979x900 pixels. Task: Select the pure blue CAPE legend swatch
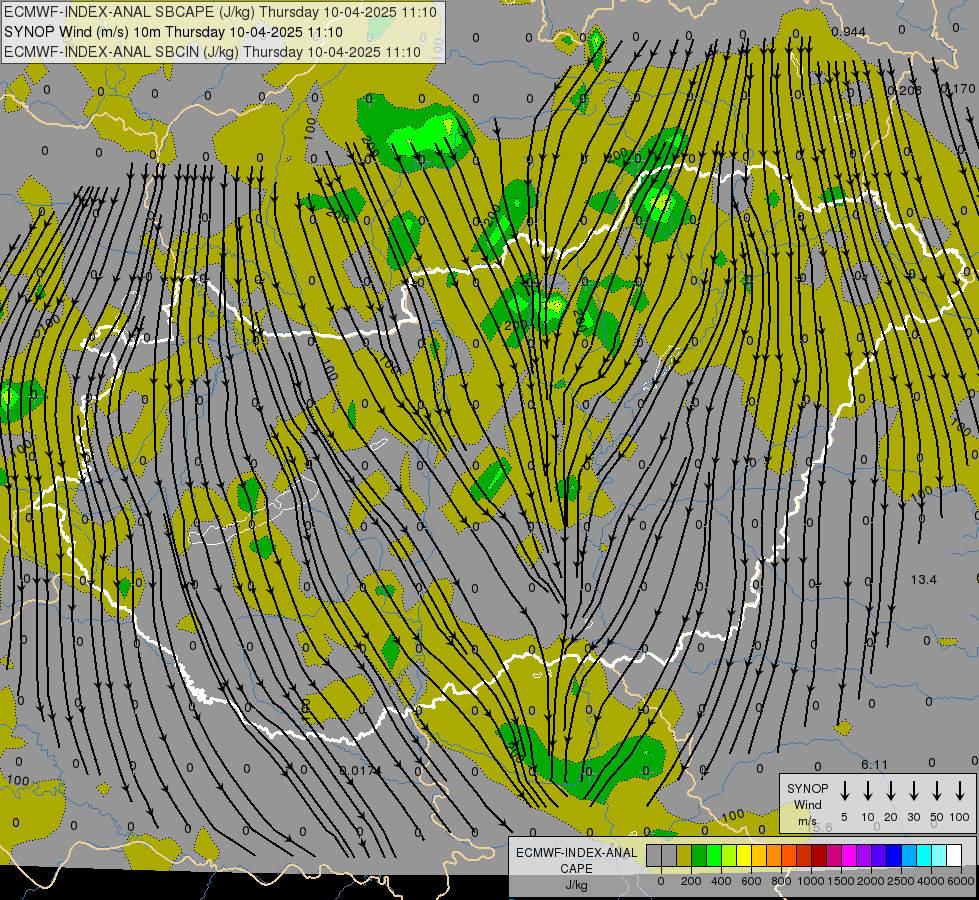click(x=894, y=855)
